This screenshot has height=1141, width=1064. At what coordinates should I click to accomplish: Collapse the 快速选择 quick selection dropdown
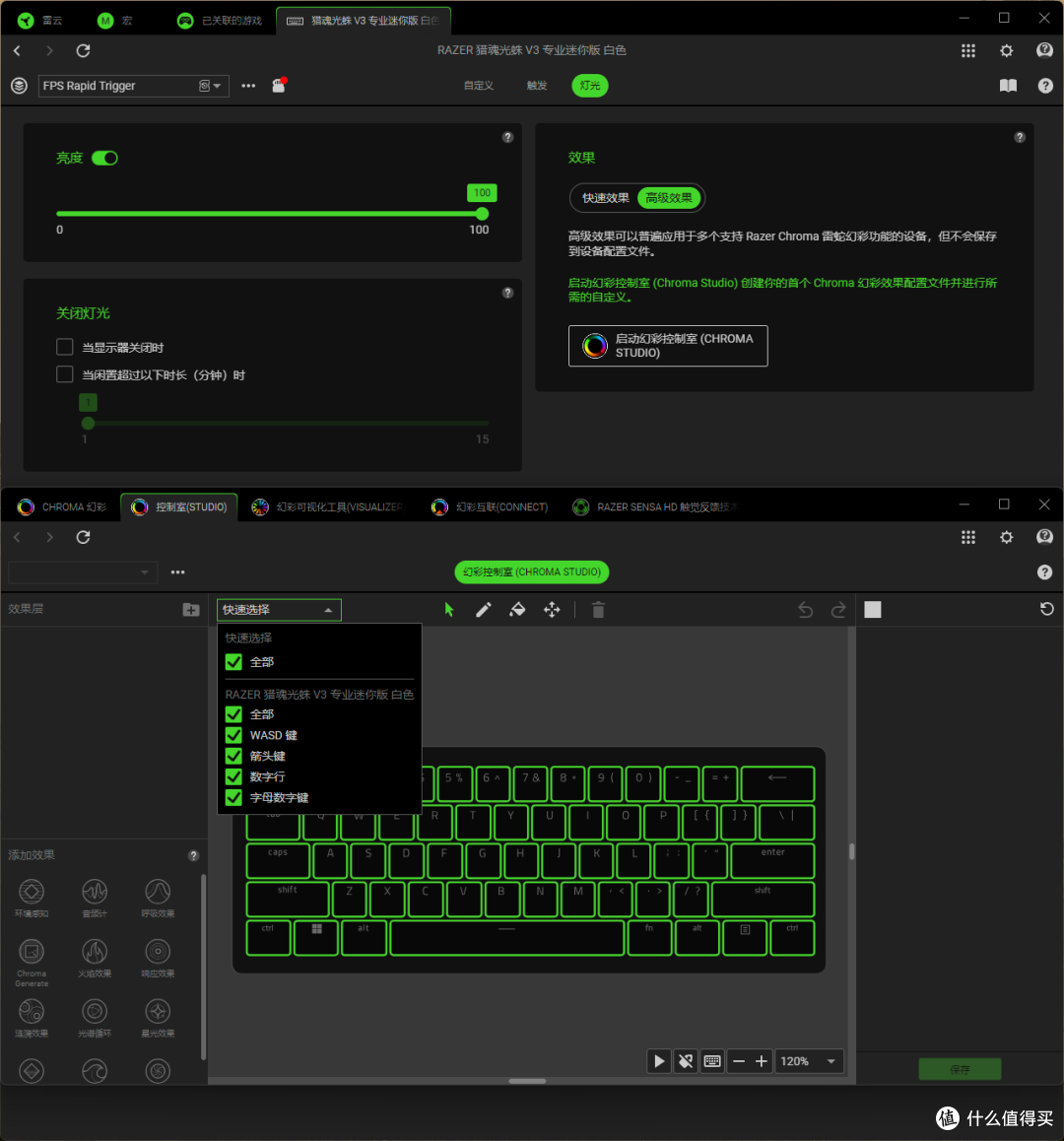(x=279, y=610)
